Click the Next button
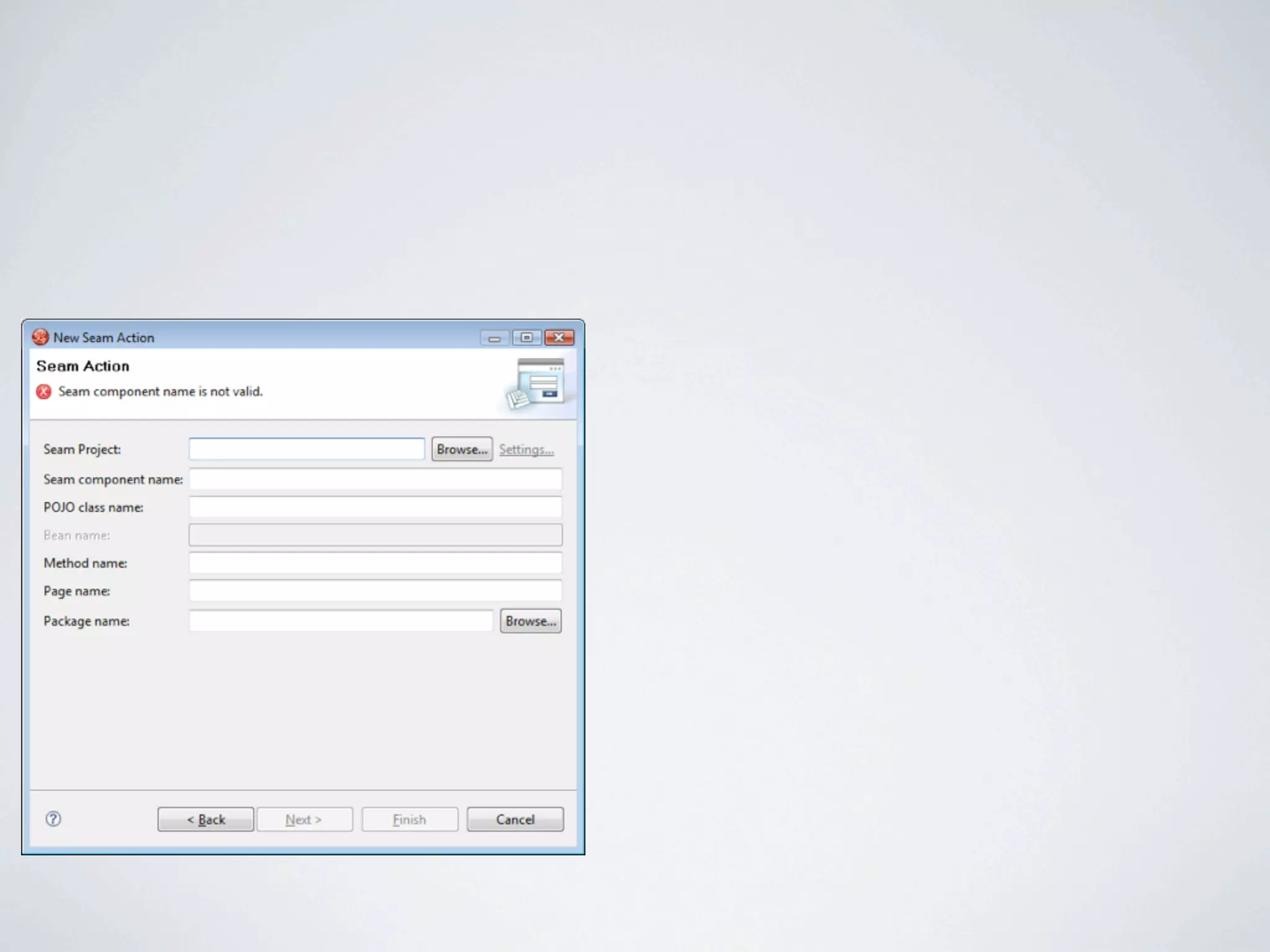Screen dimensions: 1270x952 click(304, 819)
